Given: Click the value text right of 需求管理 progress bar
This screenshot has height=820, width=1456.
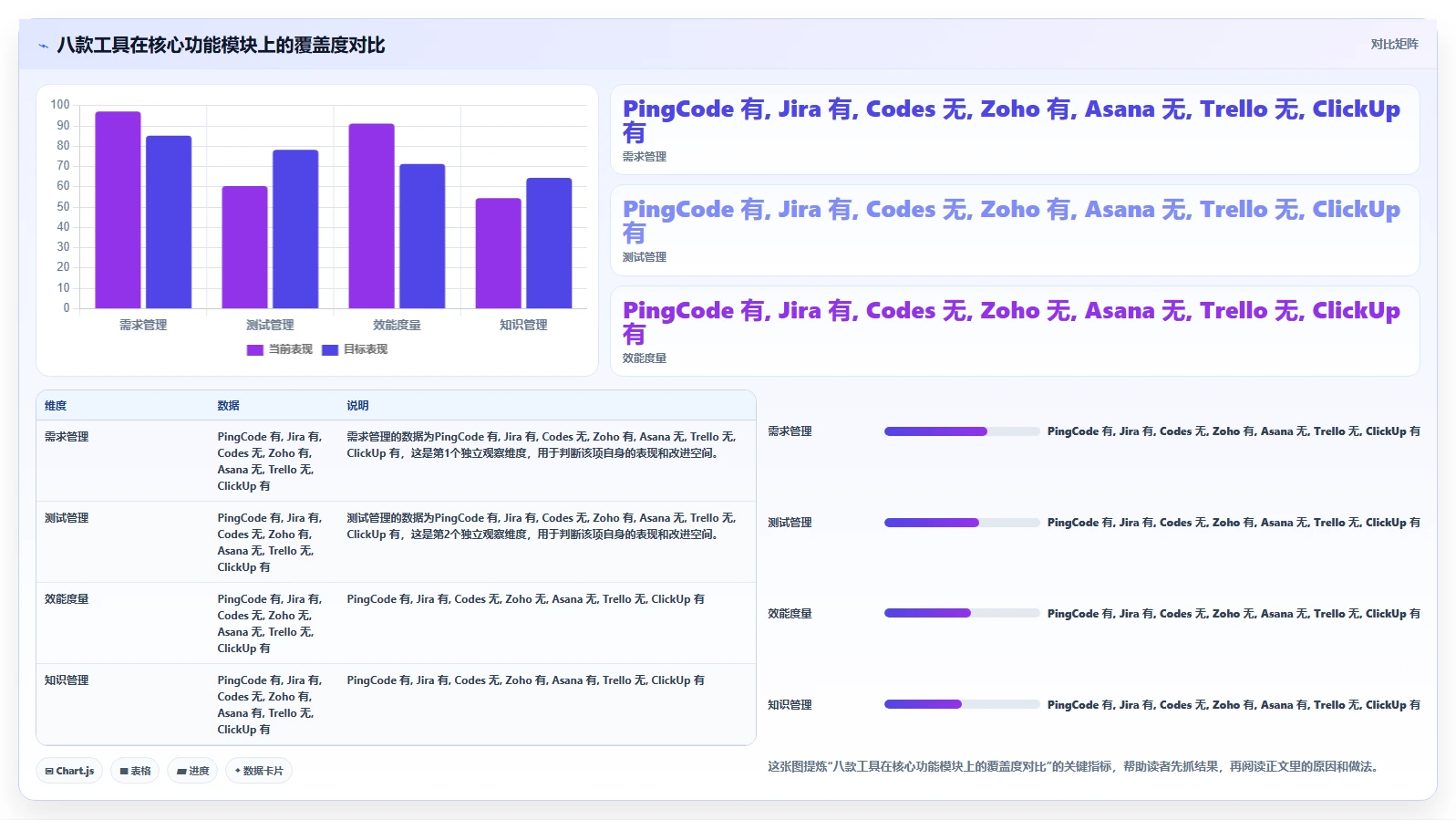Looking at the screenshot, I should point(1234,431).
